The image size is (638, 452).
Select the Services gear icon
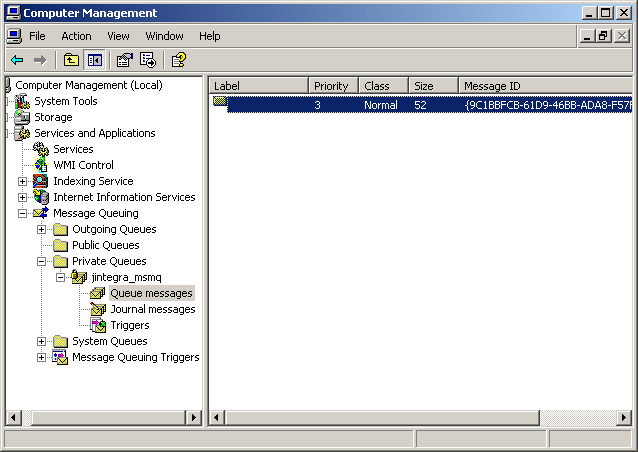(x=41, y=149)
